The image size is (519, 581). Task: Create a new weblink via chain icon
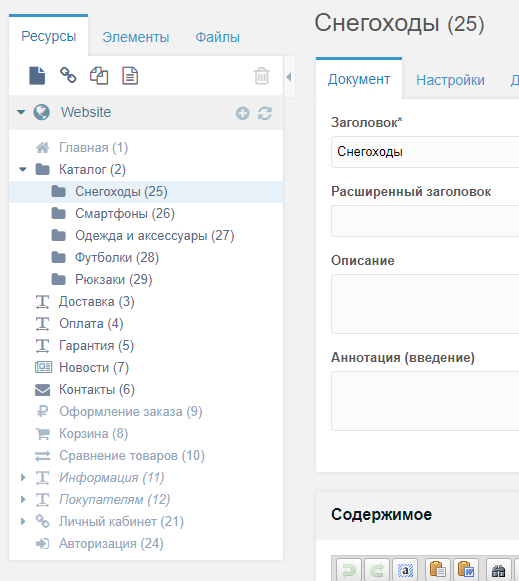coord(68,75)
